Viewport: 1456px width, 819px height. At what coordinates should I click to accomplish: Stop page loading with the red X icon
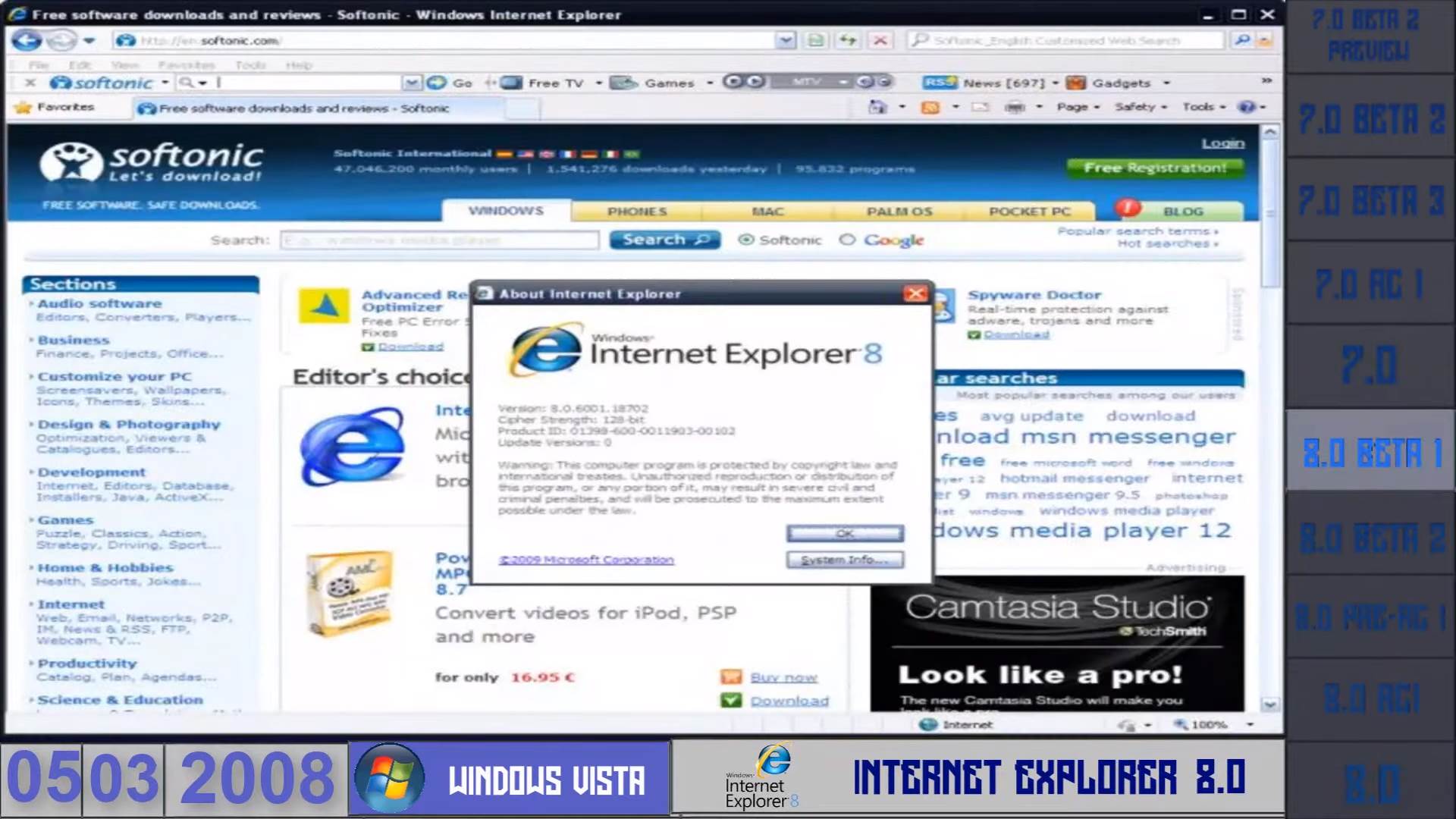pyautogui.click(x=880, y=40)
